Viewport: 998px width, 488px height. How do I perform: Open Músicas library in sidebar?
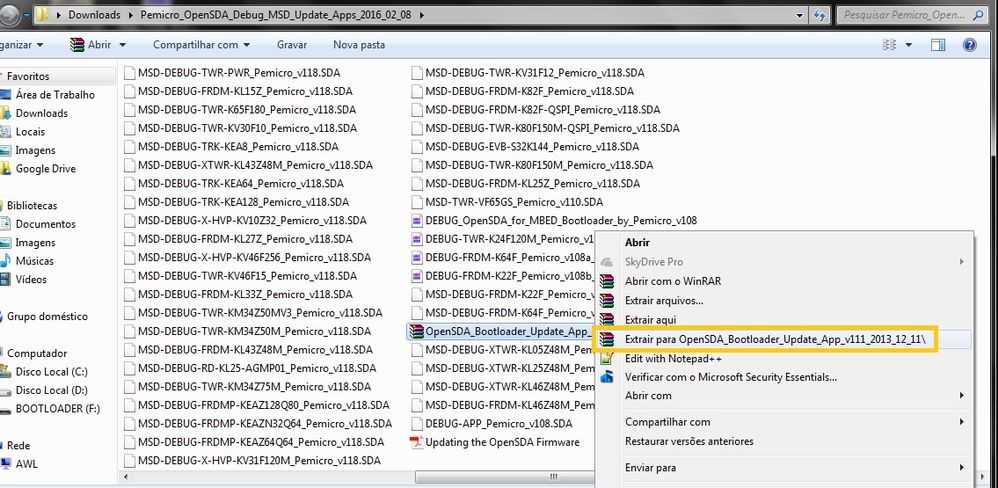point(34,261)
